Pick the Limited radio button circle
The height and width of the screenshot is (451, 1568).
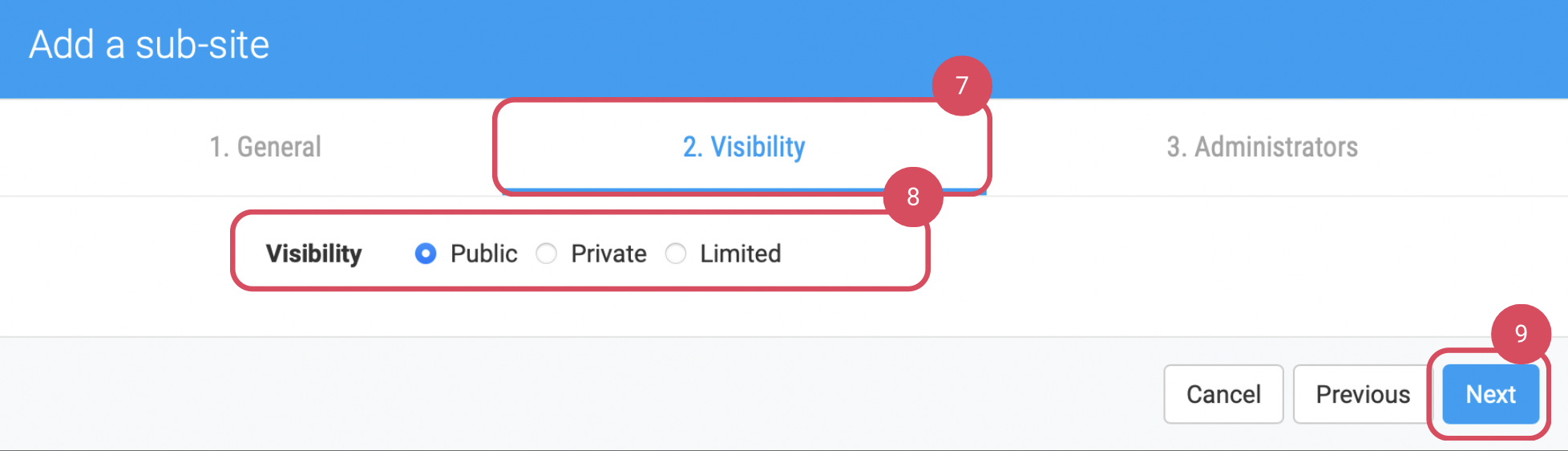point(676,254)
